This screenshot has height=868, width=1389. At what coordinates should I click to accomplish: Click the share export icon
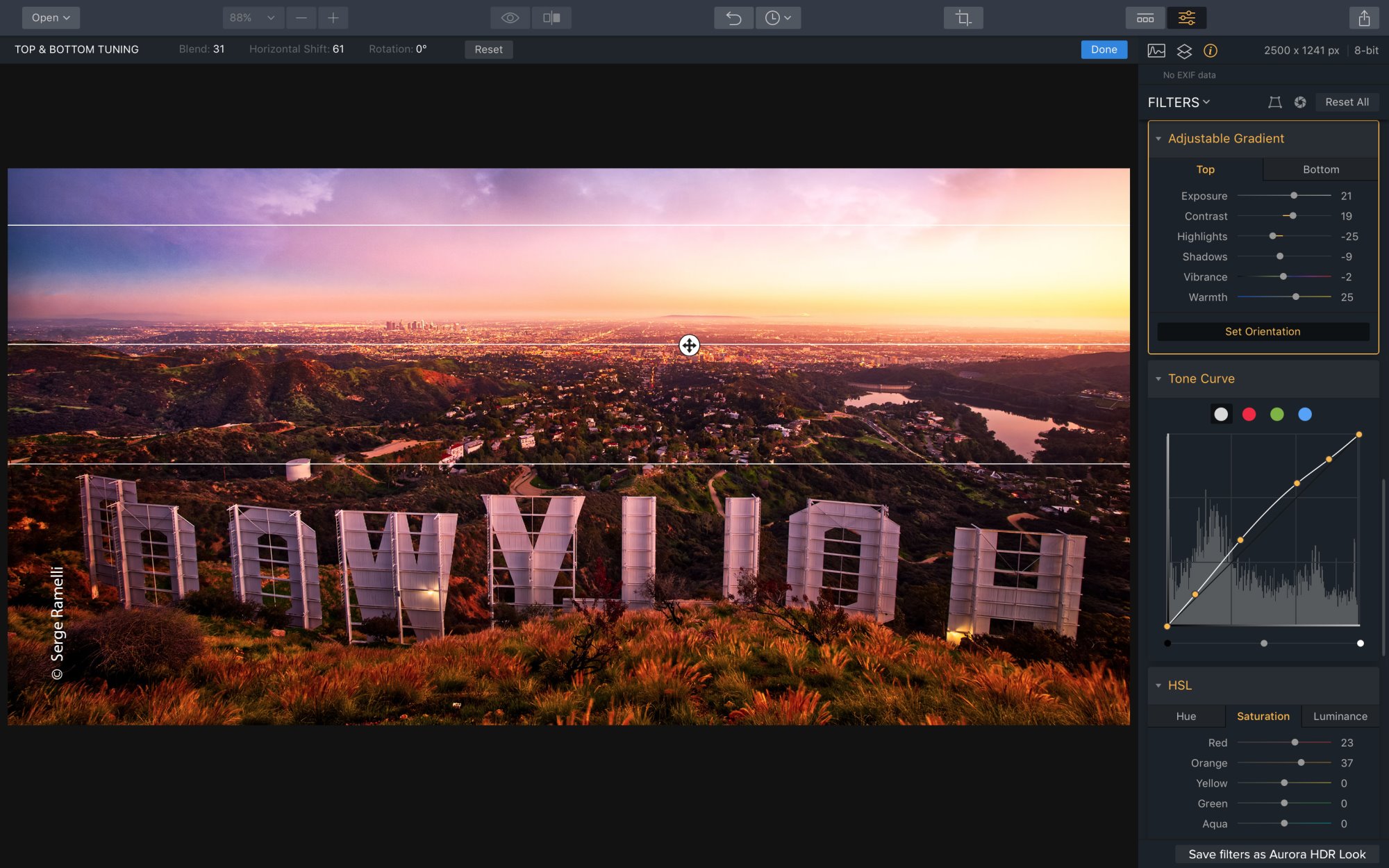coord(1364,18)
